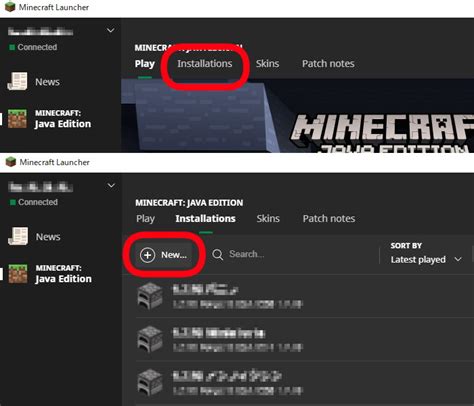Click the Minecraft Java Edition banner logo

tap(382, 133)
